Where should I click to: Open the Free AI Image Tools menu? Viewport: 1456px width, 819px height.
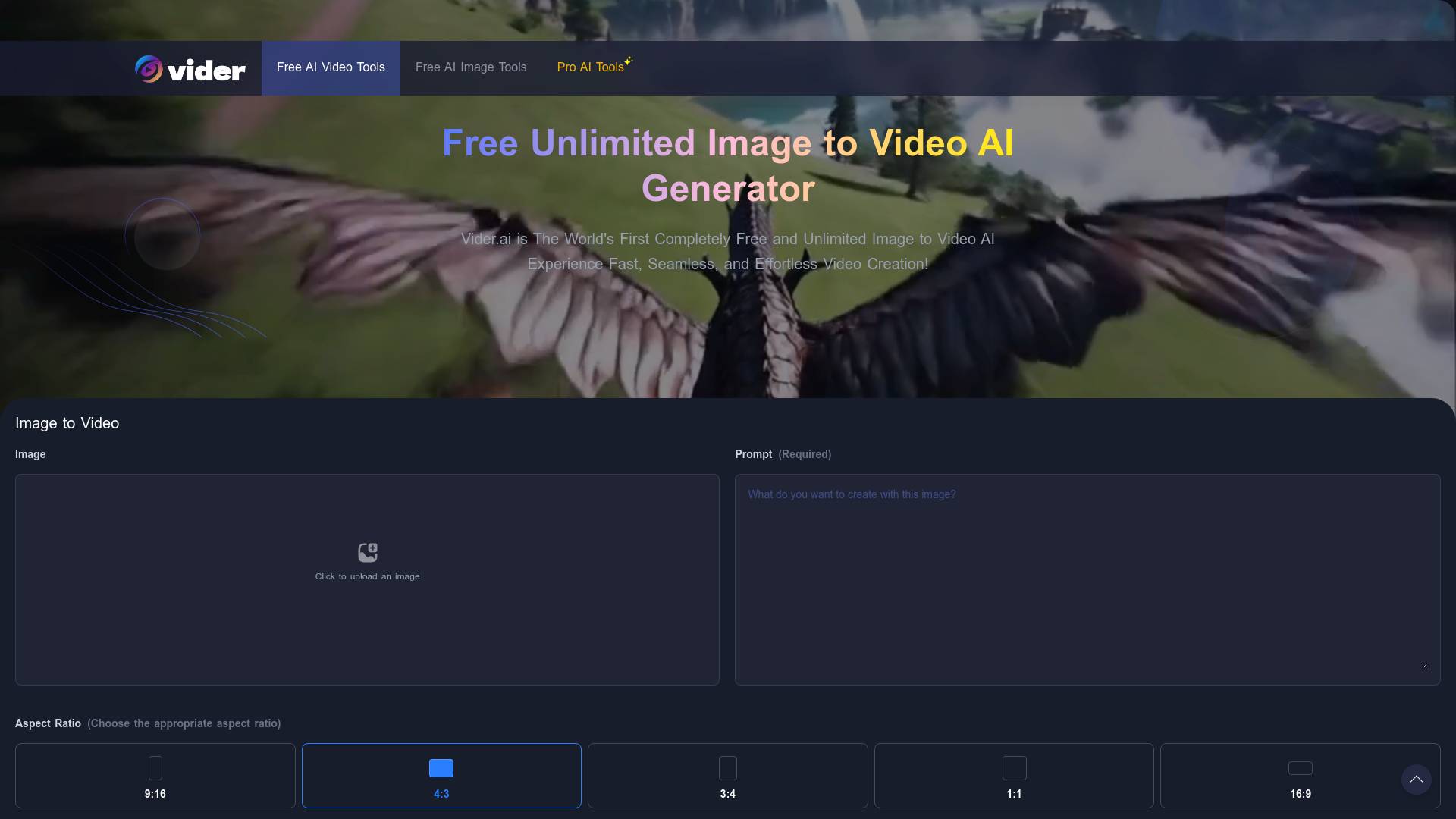(x=471, y=67)
